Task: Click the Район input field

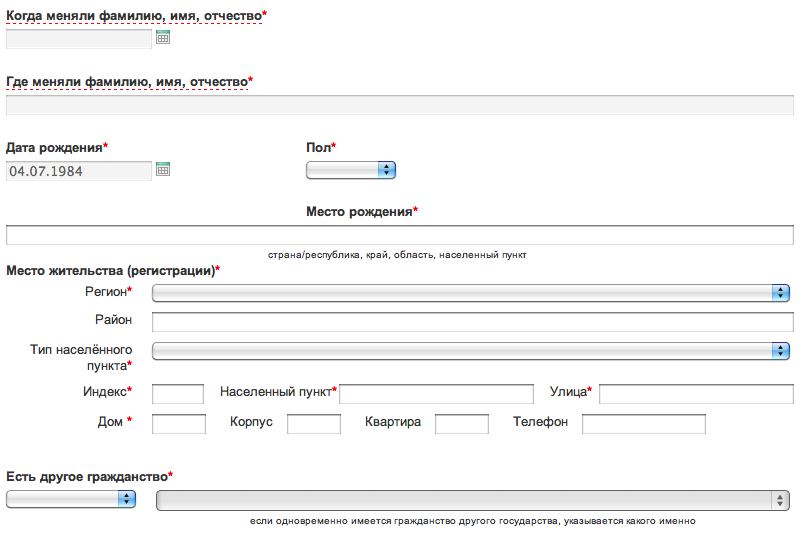Action: point(473,322)
